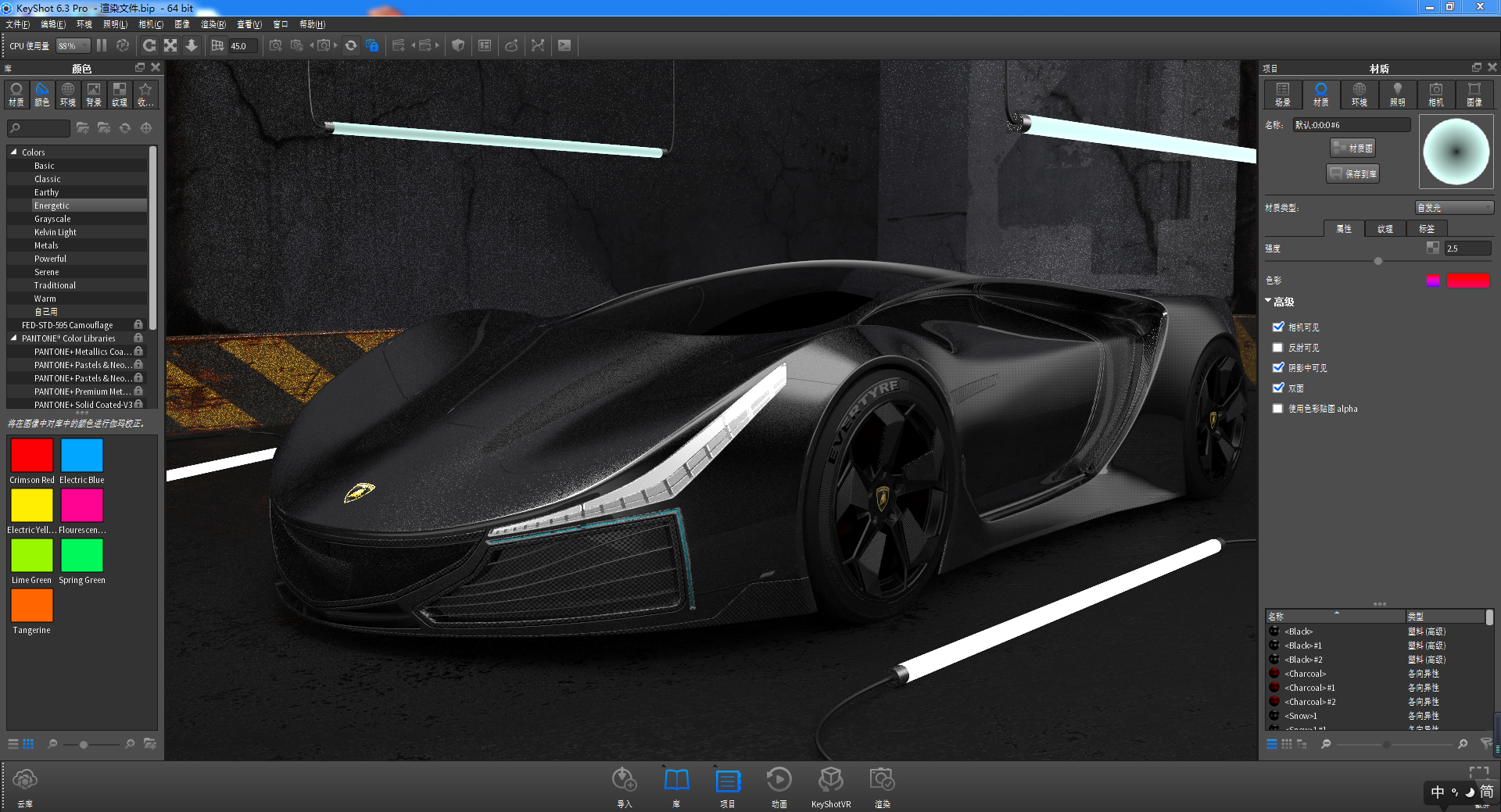Select the 颜色 tab in the library panel
The image size is (1501, 812).
pyautogui.click(x=41, y=94)
